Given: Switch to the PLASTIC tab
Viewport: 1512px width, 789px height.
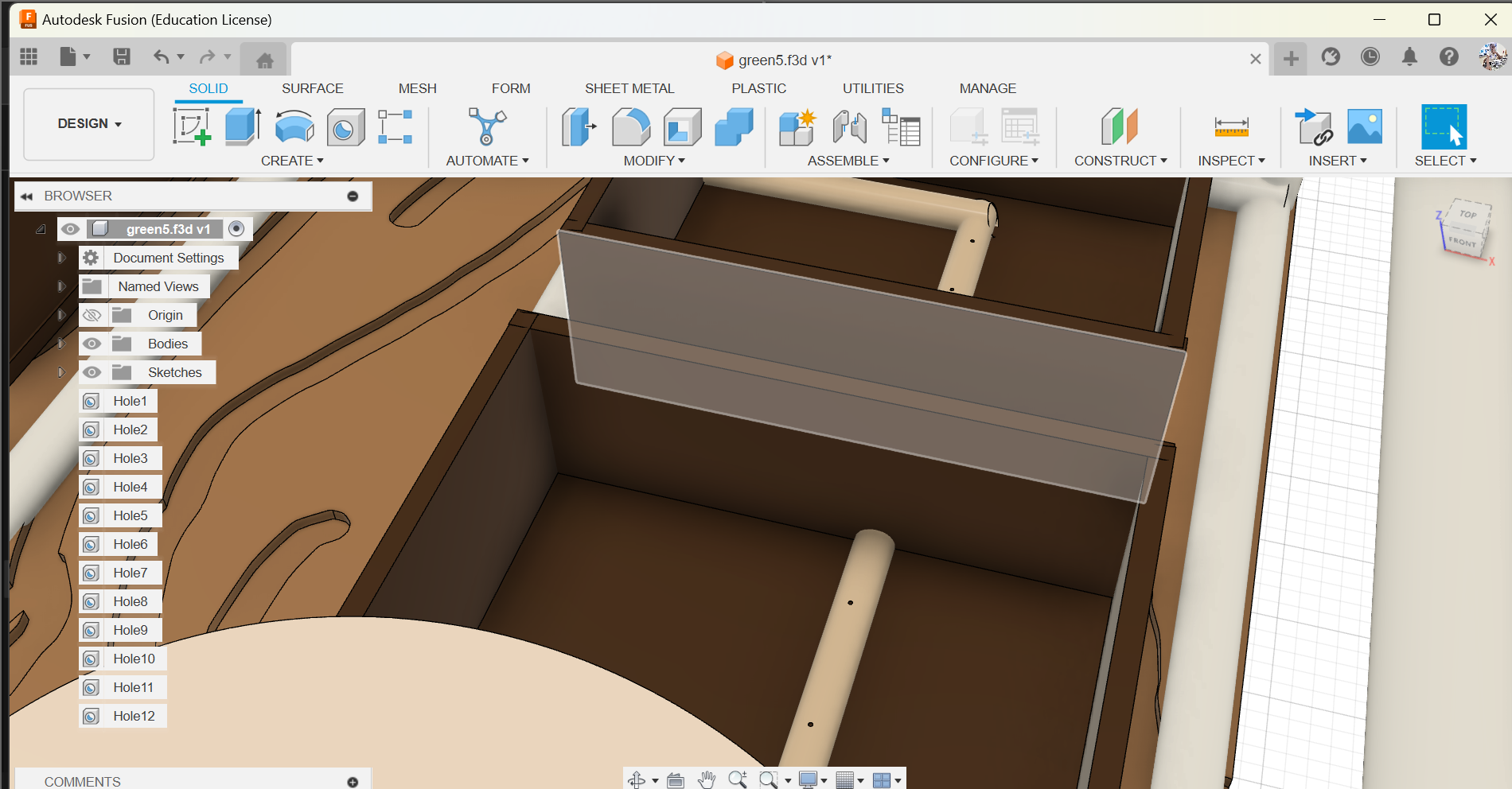Looking at the screenshot, I should [759, 88].
